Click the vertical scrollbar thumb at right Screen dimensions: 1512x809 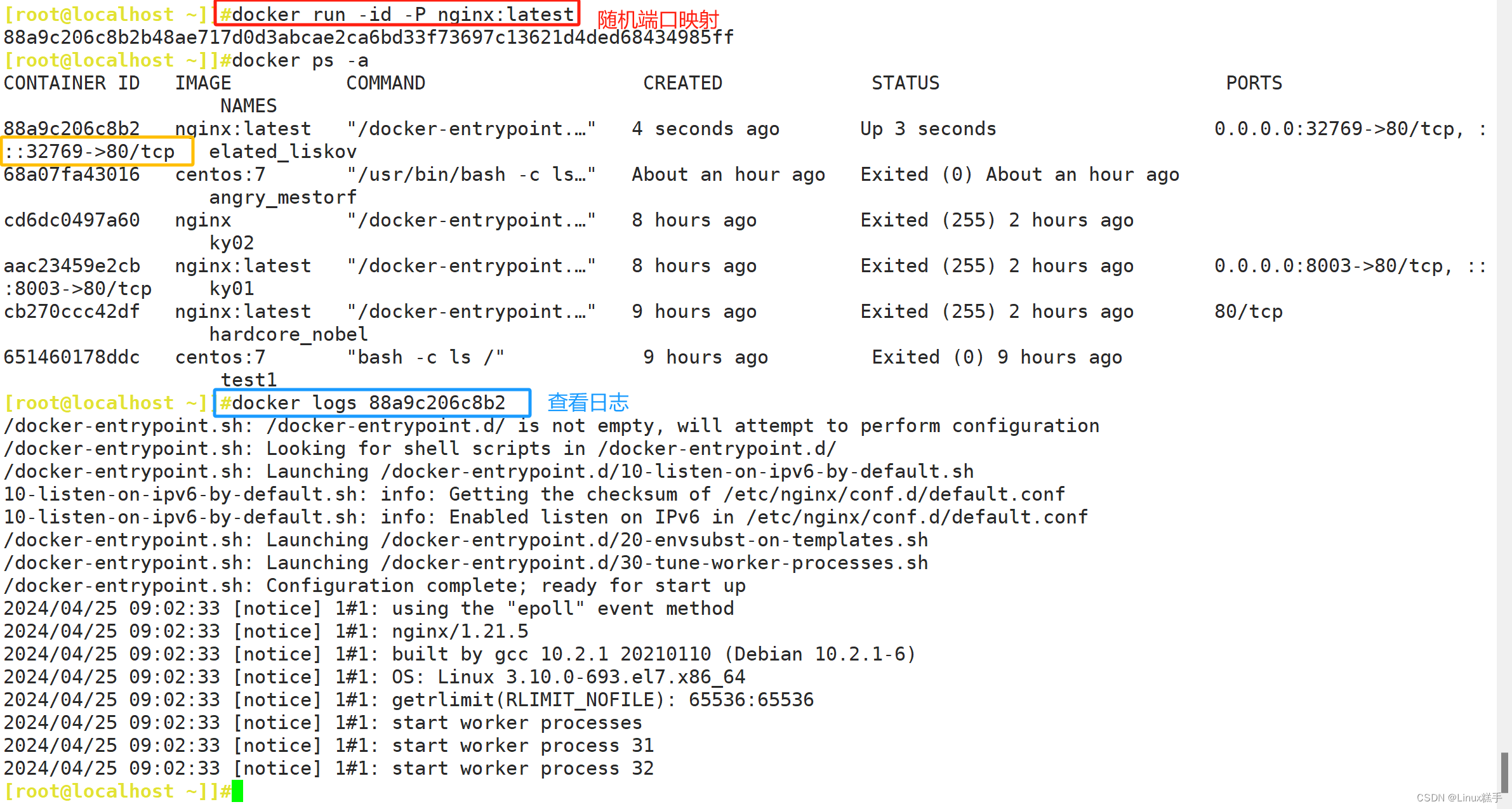[1504, 772]
